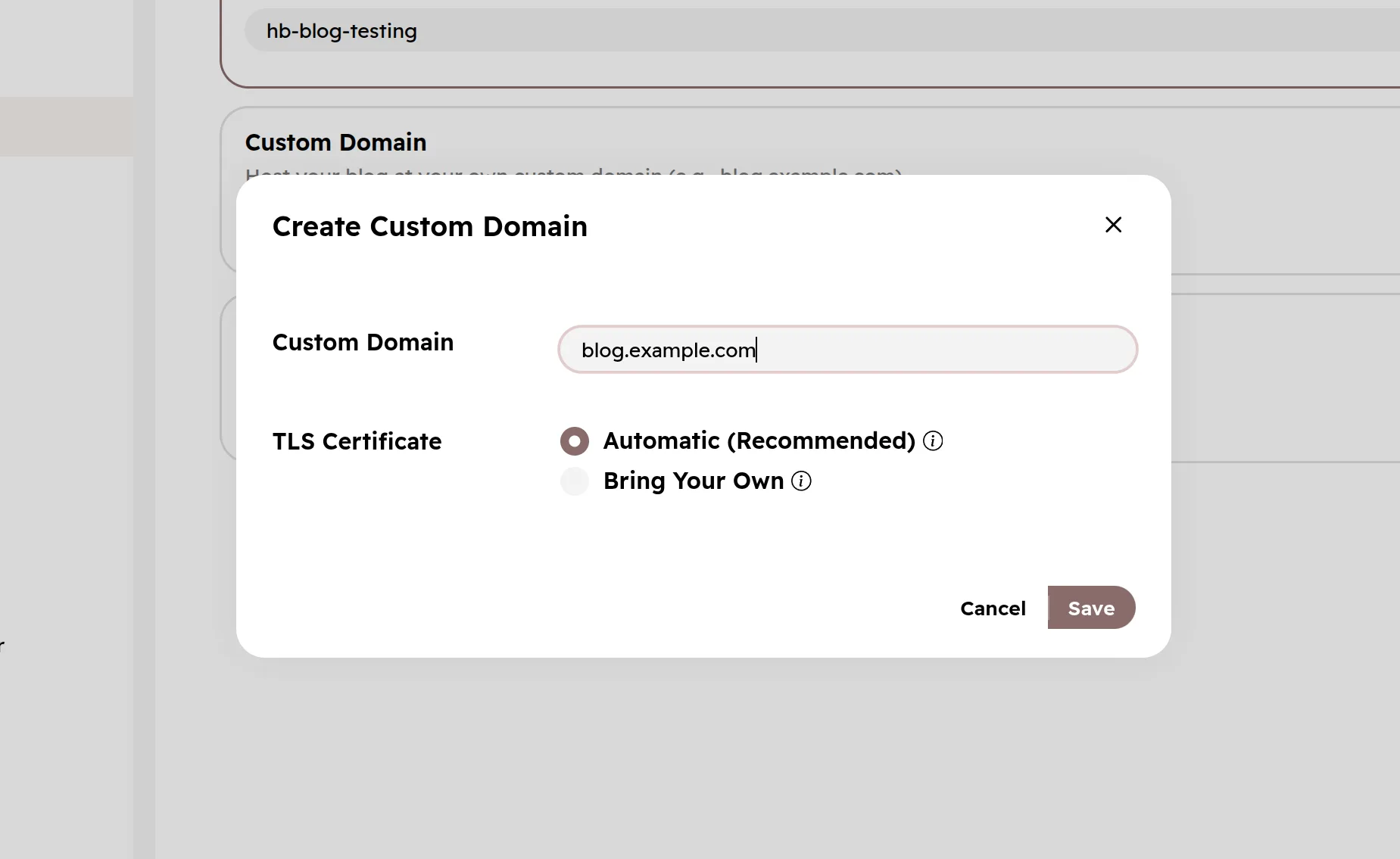Viewport: 1400px width, 859px height.
Task: Show info for Bring Your Own option
Action: [801, 481]
